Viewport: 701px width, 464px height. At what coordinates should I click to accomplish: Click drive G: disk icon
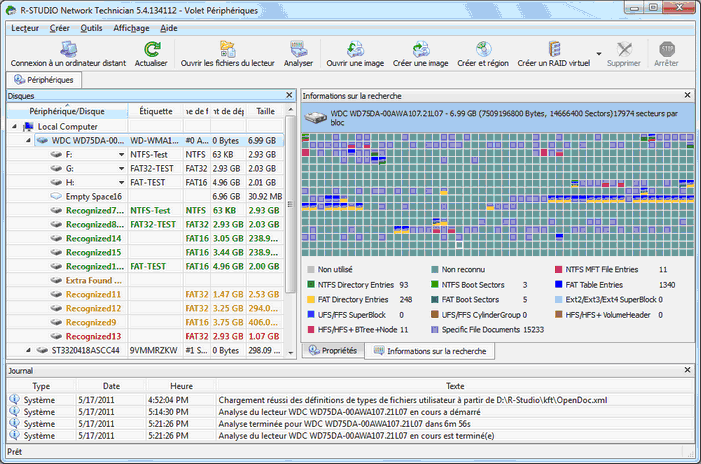coord(56,168)
